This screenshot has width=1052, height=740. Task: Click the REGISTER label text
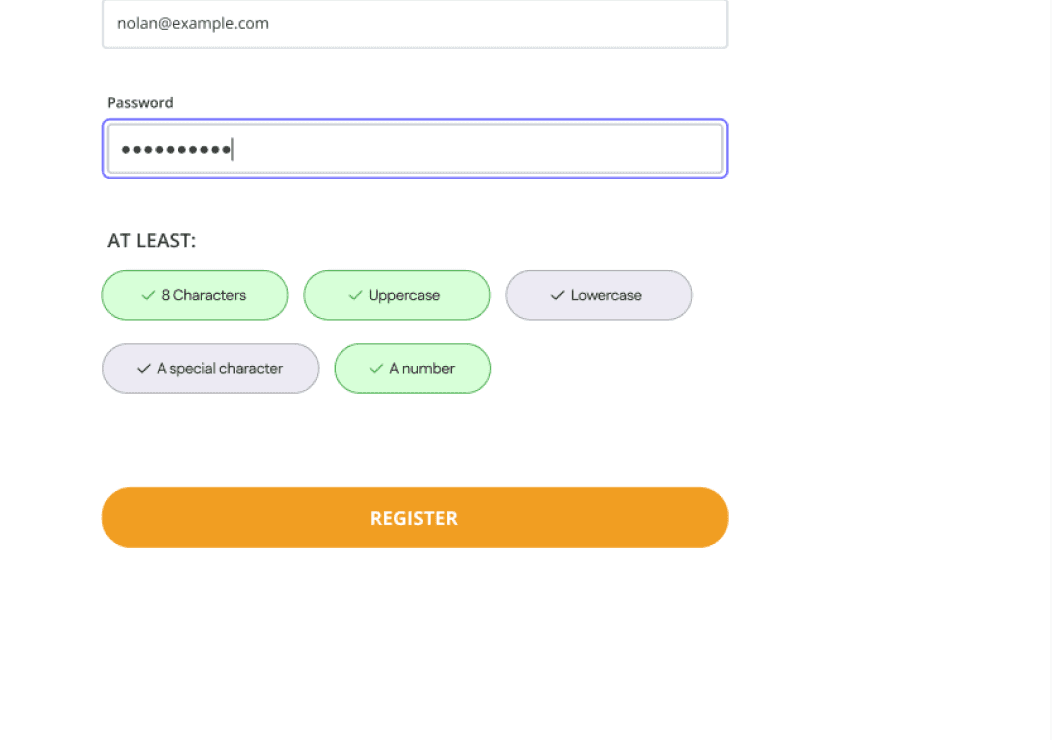point(414,518)
